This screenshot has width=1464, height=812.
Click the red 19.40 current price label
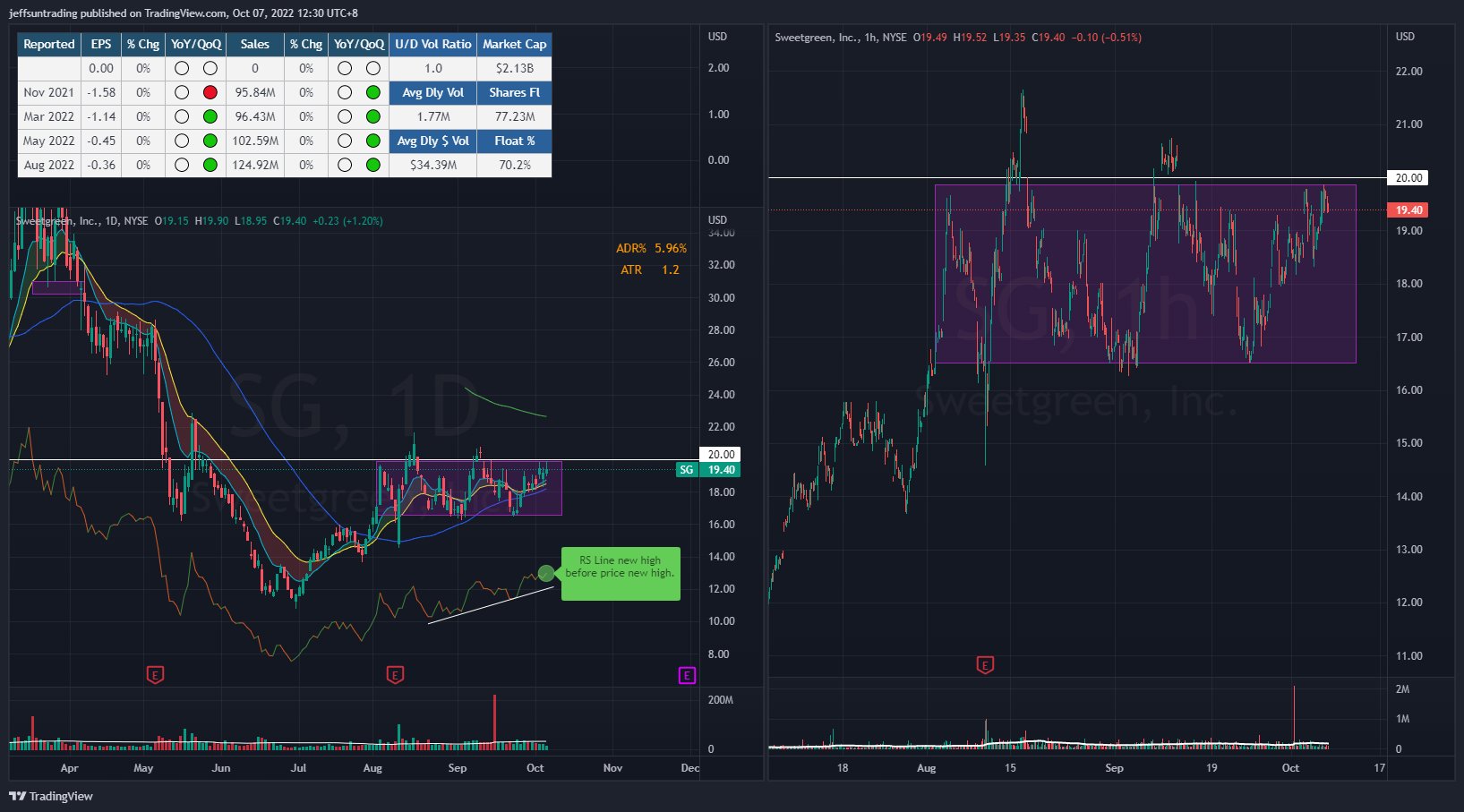pyautogui.click(x=1408, y=209)
